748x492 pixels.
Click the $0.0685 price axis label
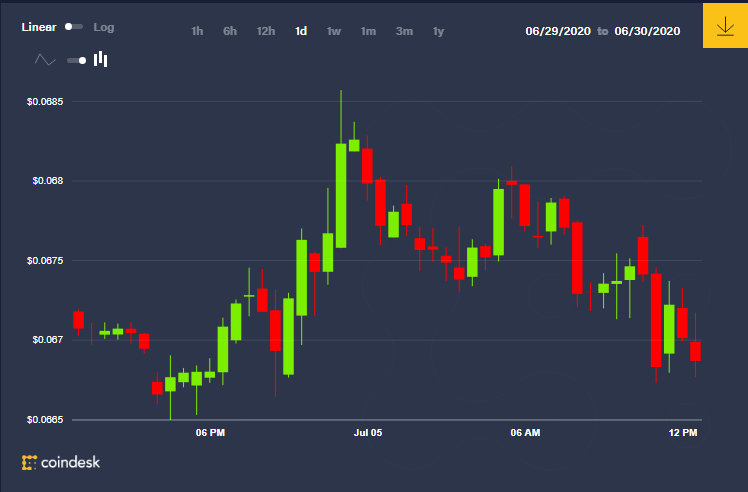[x=45, y=102]
